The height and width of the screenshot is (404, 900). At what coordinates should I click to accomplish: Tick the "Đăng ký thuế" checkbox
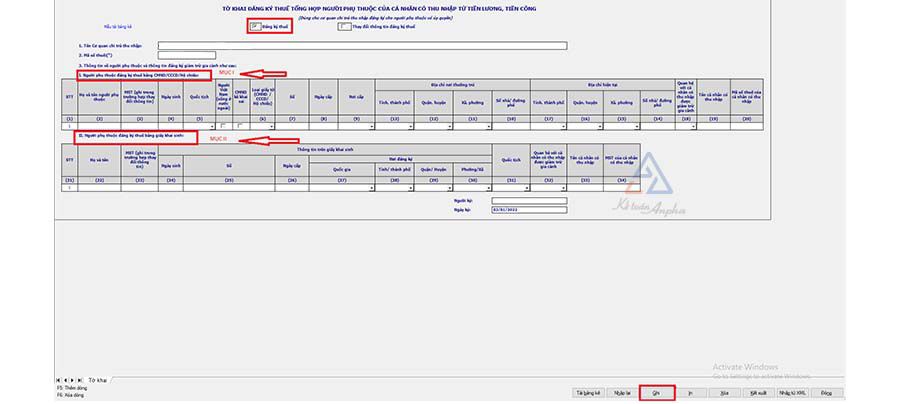point(255,27)
